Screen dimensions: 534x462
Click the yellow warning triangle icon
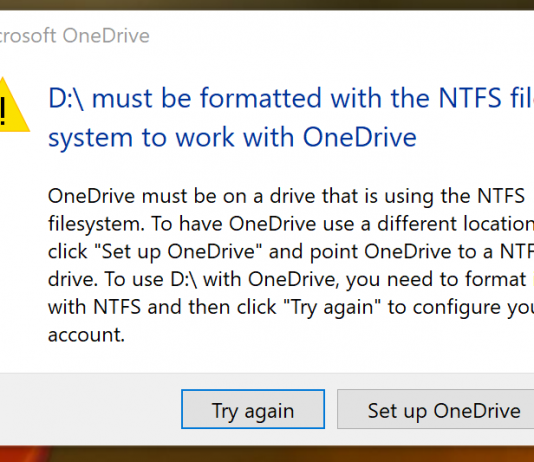point(14,104)
